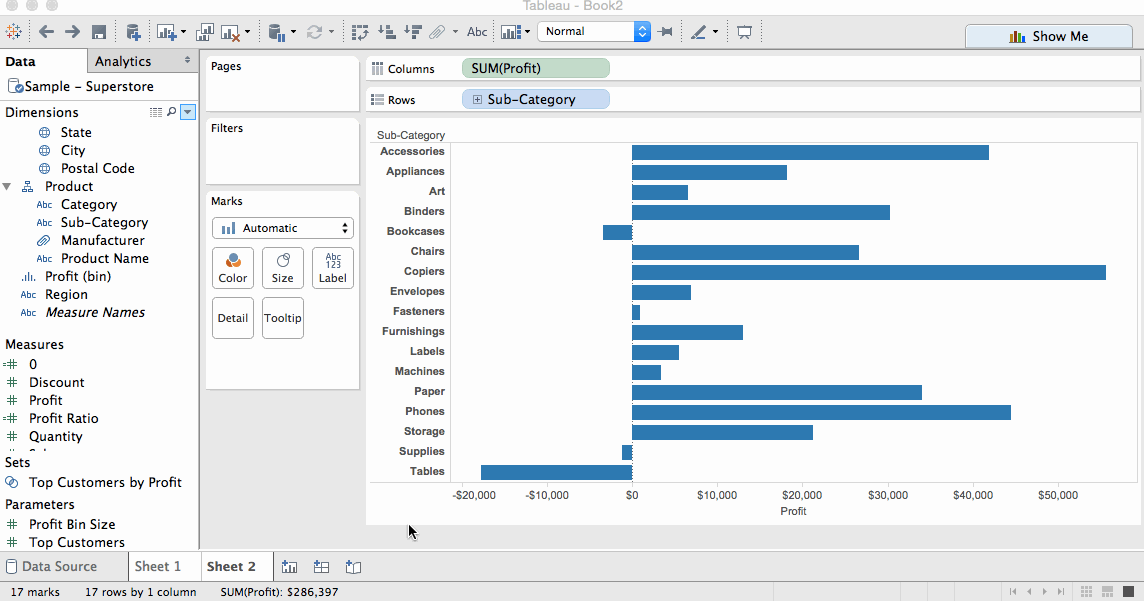
Task: Click the Presentation Mode icon
Action: pos(744,31)
